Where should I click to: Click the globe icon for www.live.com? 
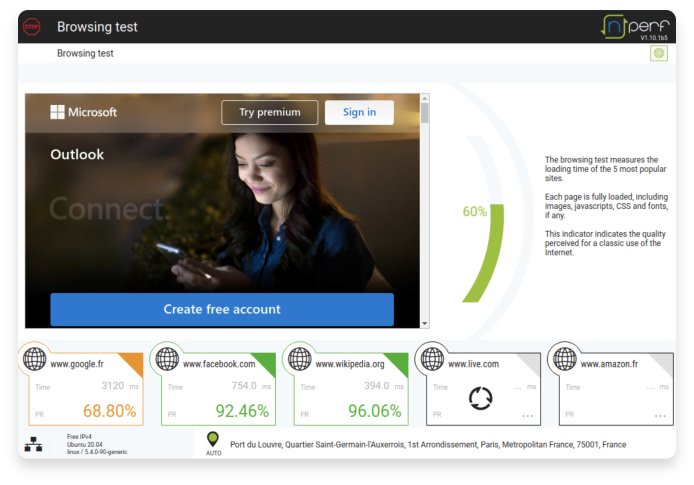[432, 358]
